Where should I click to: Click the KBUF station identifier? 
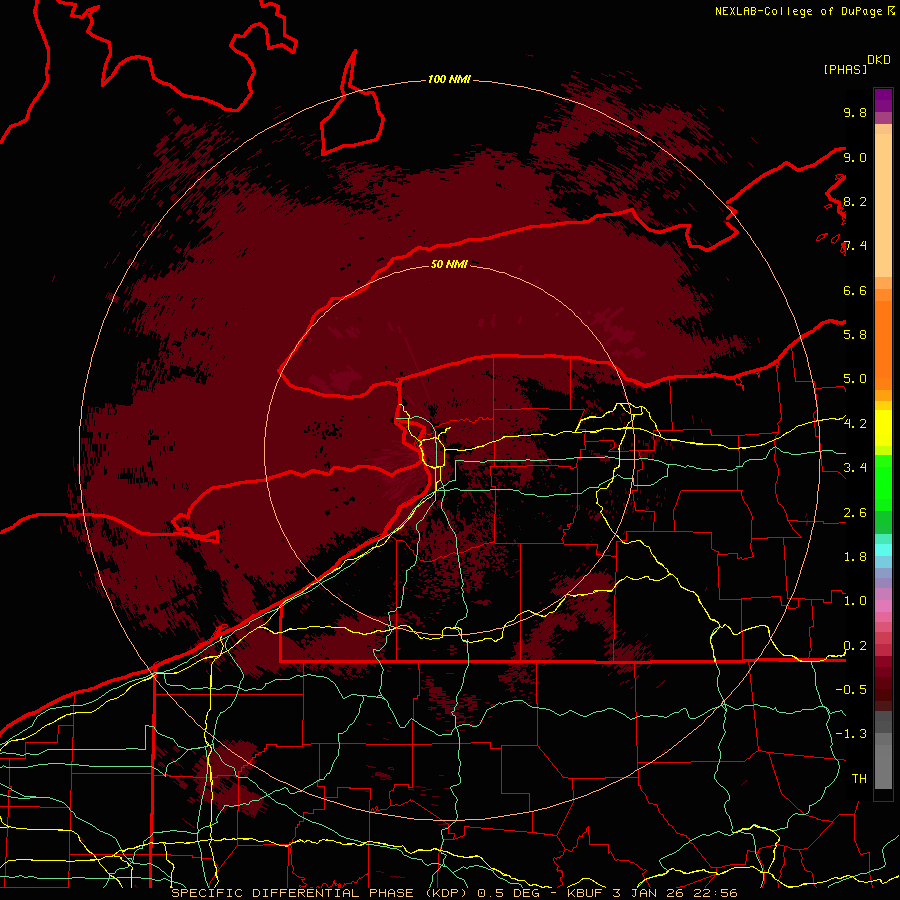pyautogui.click(x=585, y=893)
